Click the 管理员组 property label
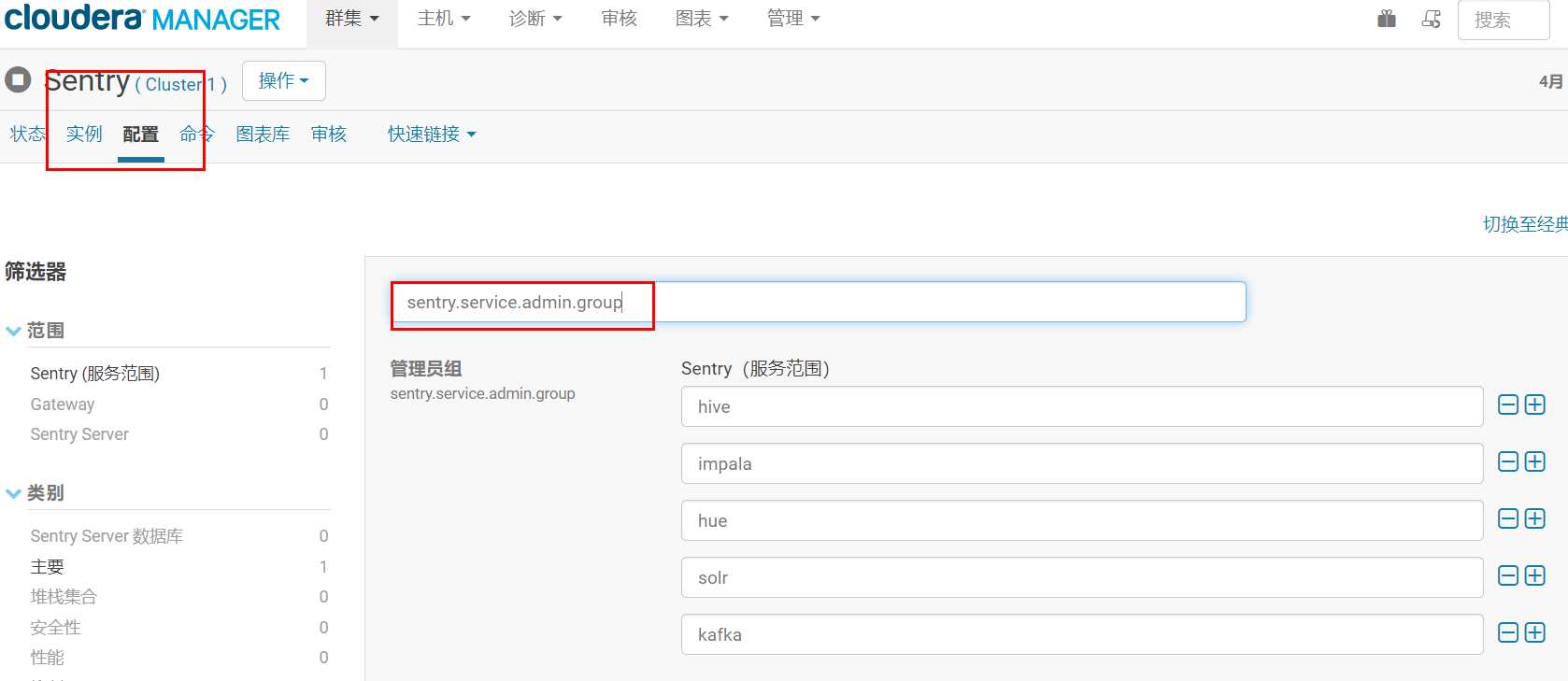Screen dimensions: 1568x681 pos(426,368)
